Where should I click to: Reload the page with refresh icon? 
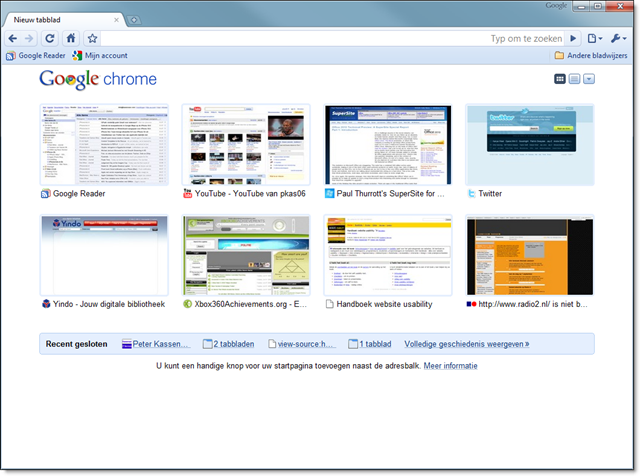tap(49, 38)
